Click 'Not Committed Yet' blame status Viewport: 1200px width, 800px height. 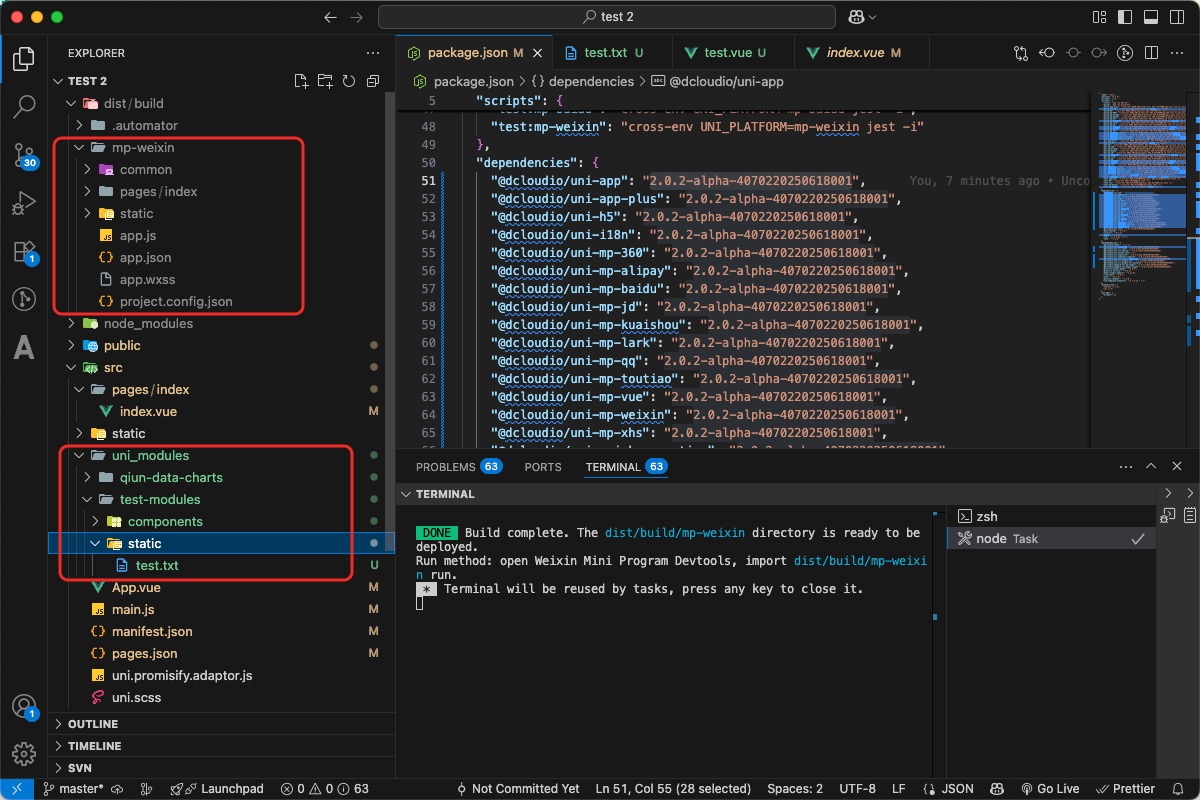[517, 789]
